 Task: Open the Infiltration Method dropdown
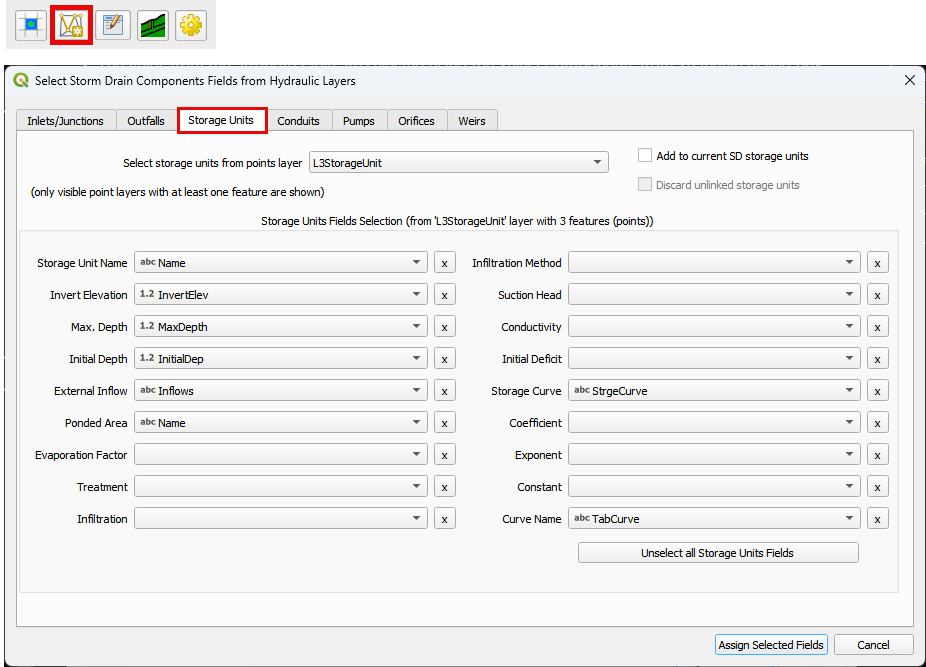(x=714, y=263)
